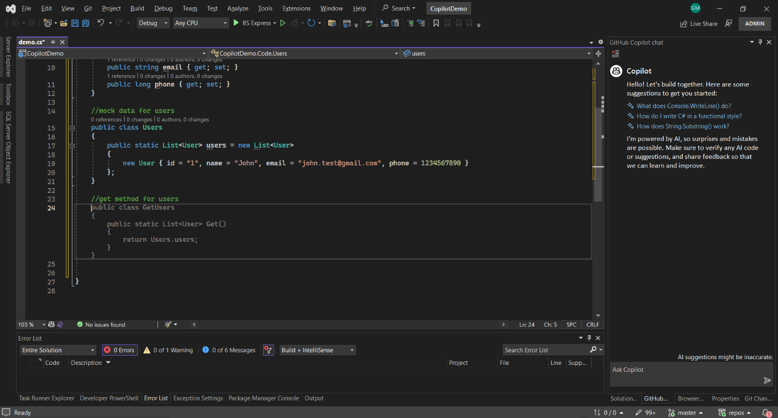Open the Solution Explorer tab at the bottom right

[624, 398]
